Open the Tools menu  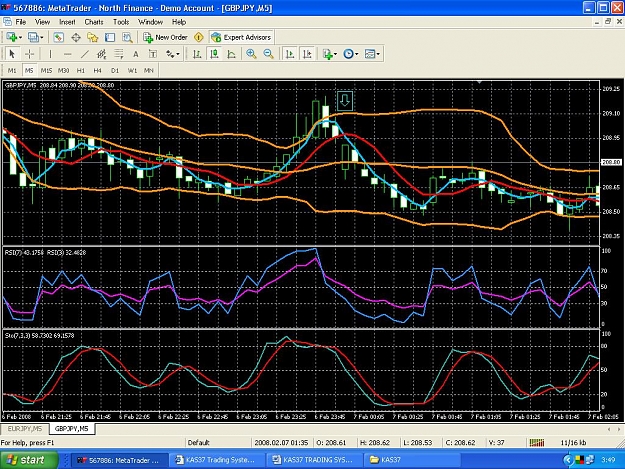(x=121, y=22)
